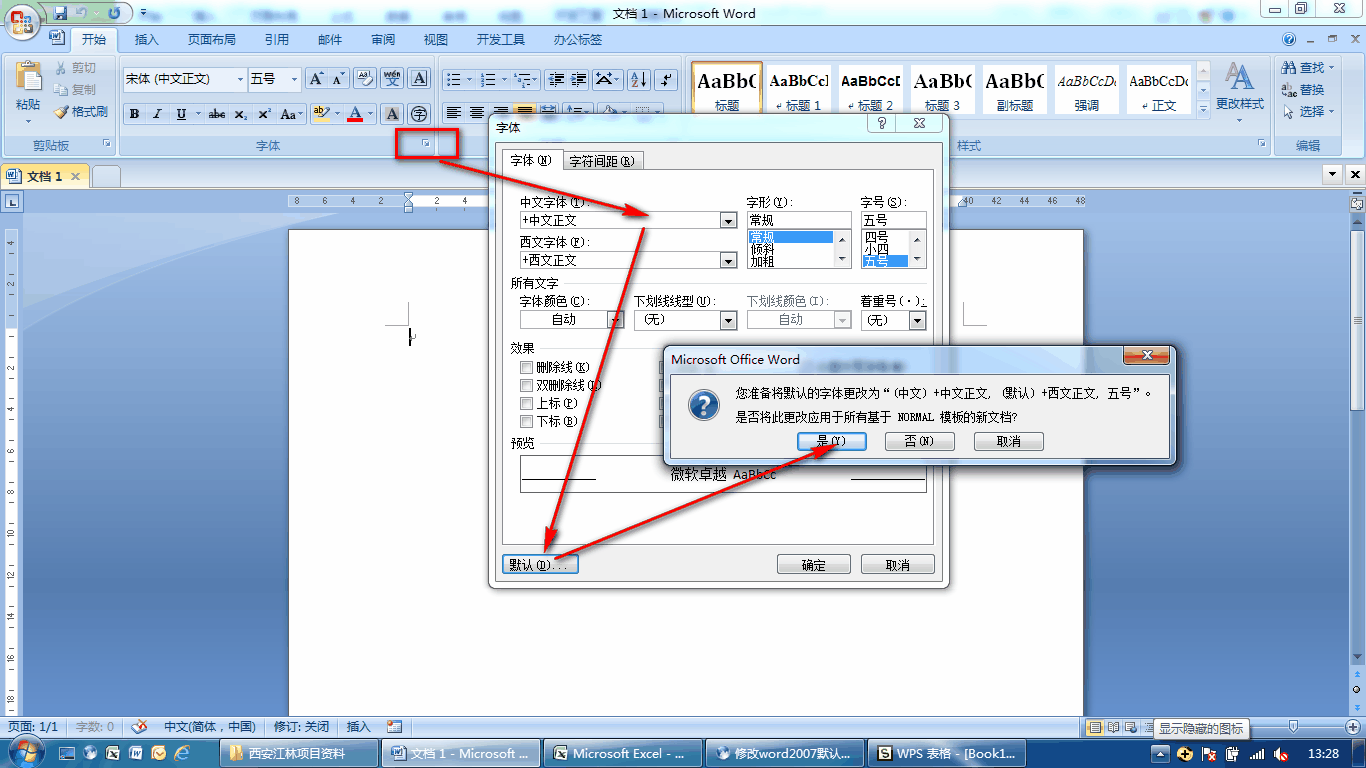This screenshot has width=1366, height=768.
Task: Open the 下划线线型 dropdown
Action: 728,320
